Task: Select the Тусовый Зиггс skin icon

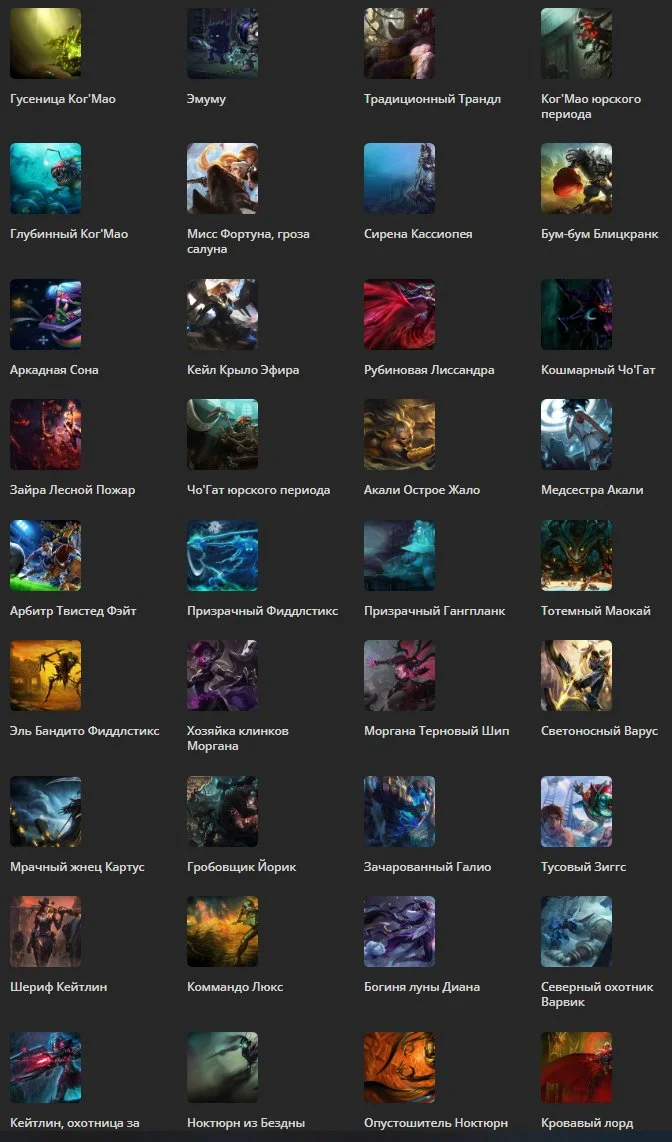Action: 576,811
